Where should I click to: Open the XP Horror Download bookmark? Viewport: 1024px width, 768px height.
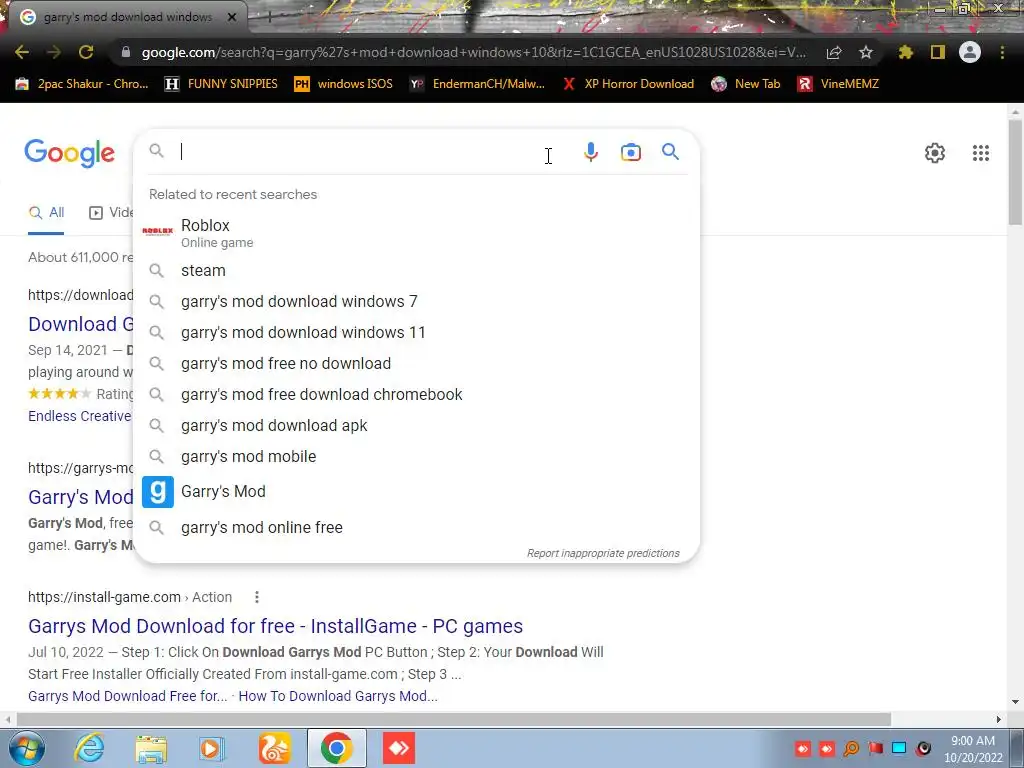click(x=628, y=84)
